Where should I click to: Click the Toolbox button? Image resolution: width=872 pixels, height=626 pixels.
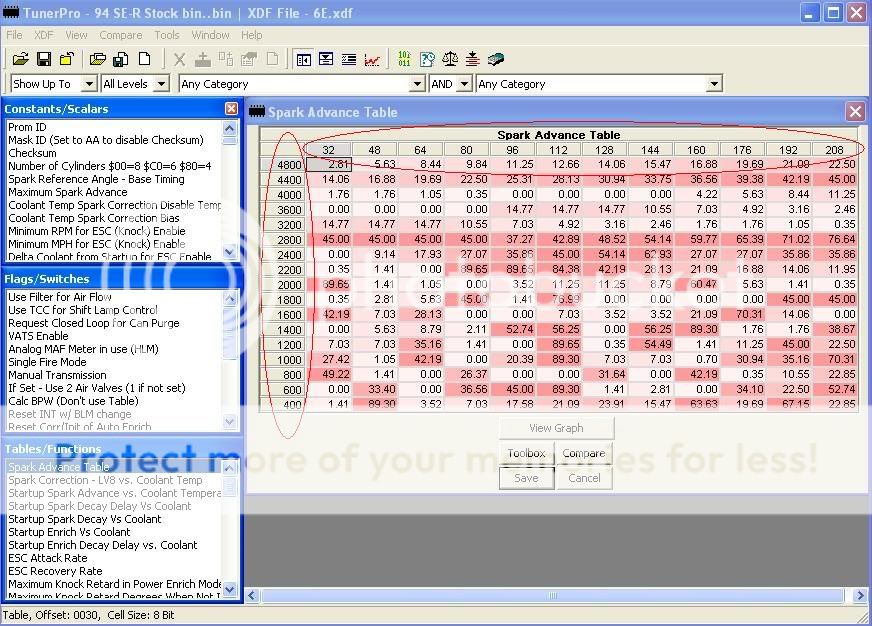click(x=526, y=453)
